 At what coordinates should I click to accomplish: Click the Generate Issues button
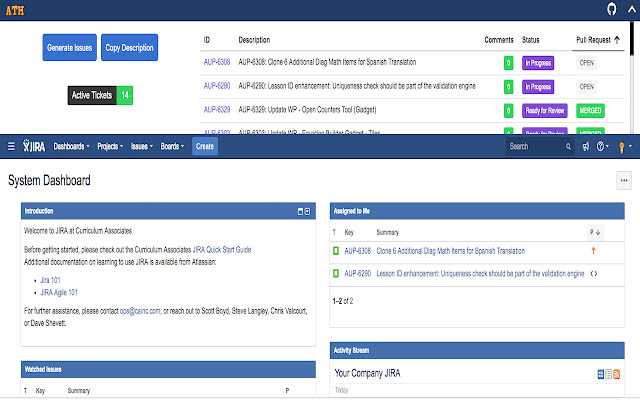[x=69, y=47]
